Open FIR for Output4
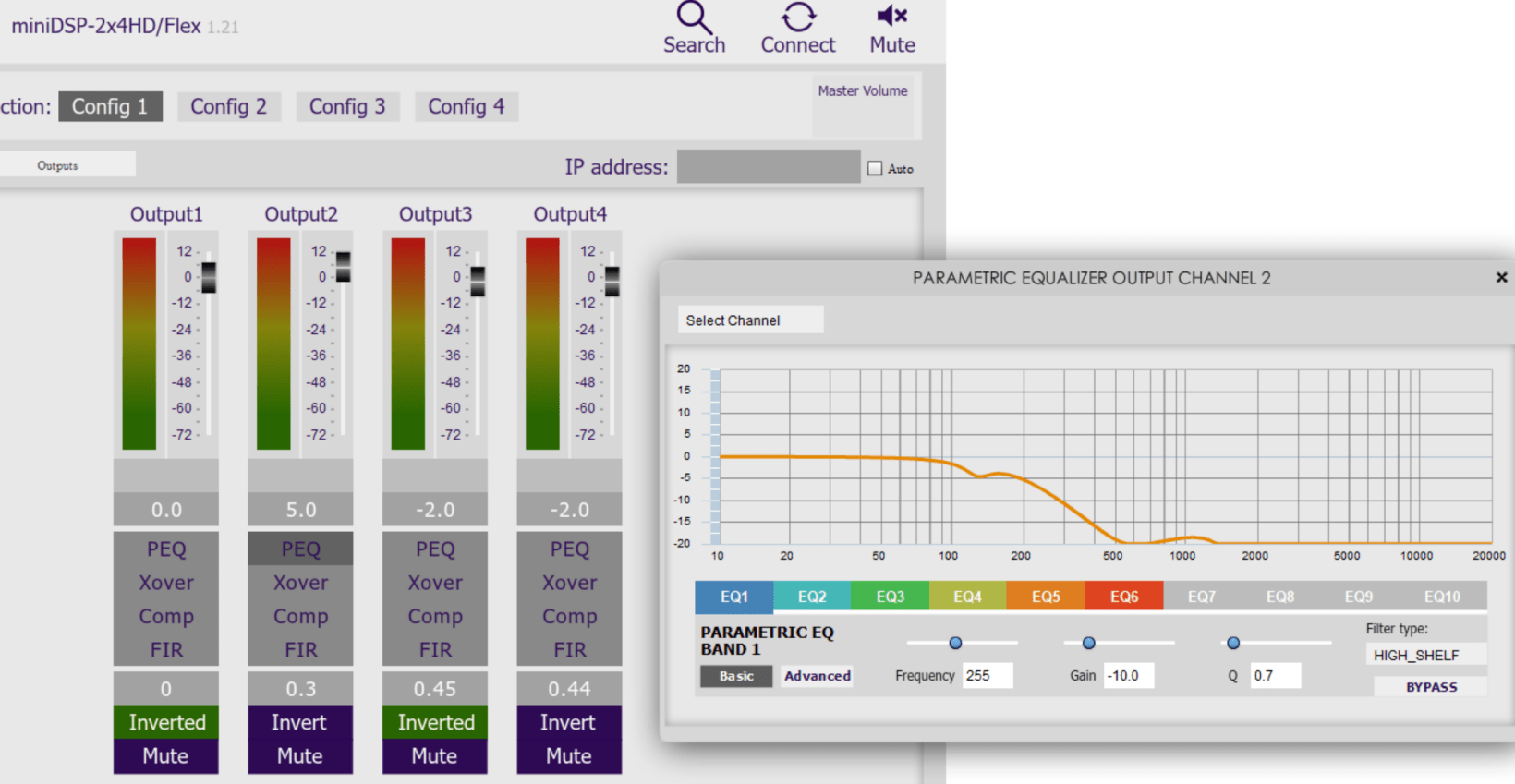The width and height of the screenshot is (1515, 784). click(x=569, y=650)
